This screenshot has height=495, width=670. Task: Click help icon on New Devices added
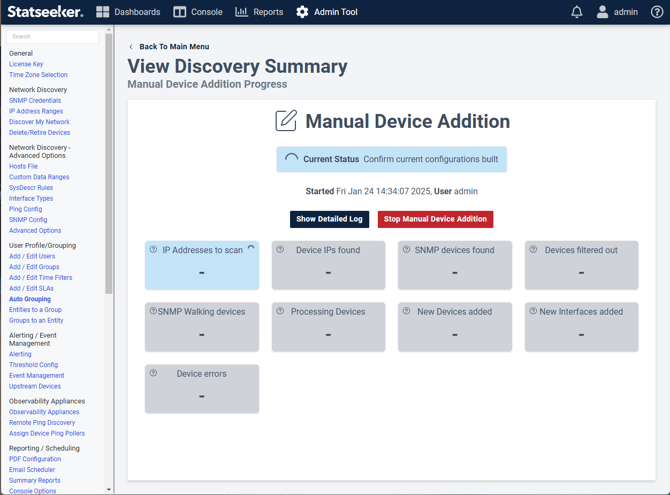(407, 311)
